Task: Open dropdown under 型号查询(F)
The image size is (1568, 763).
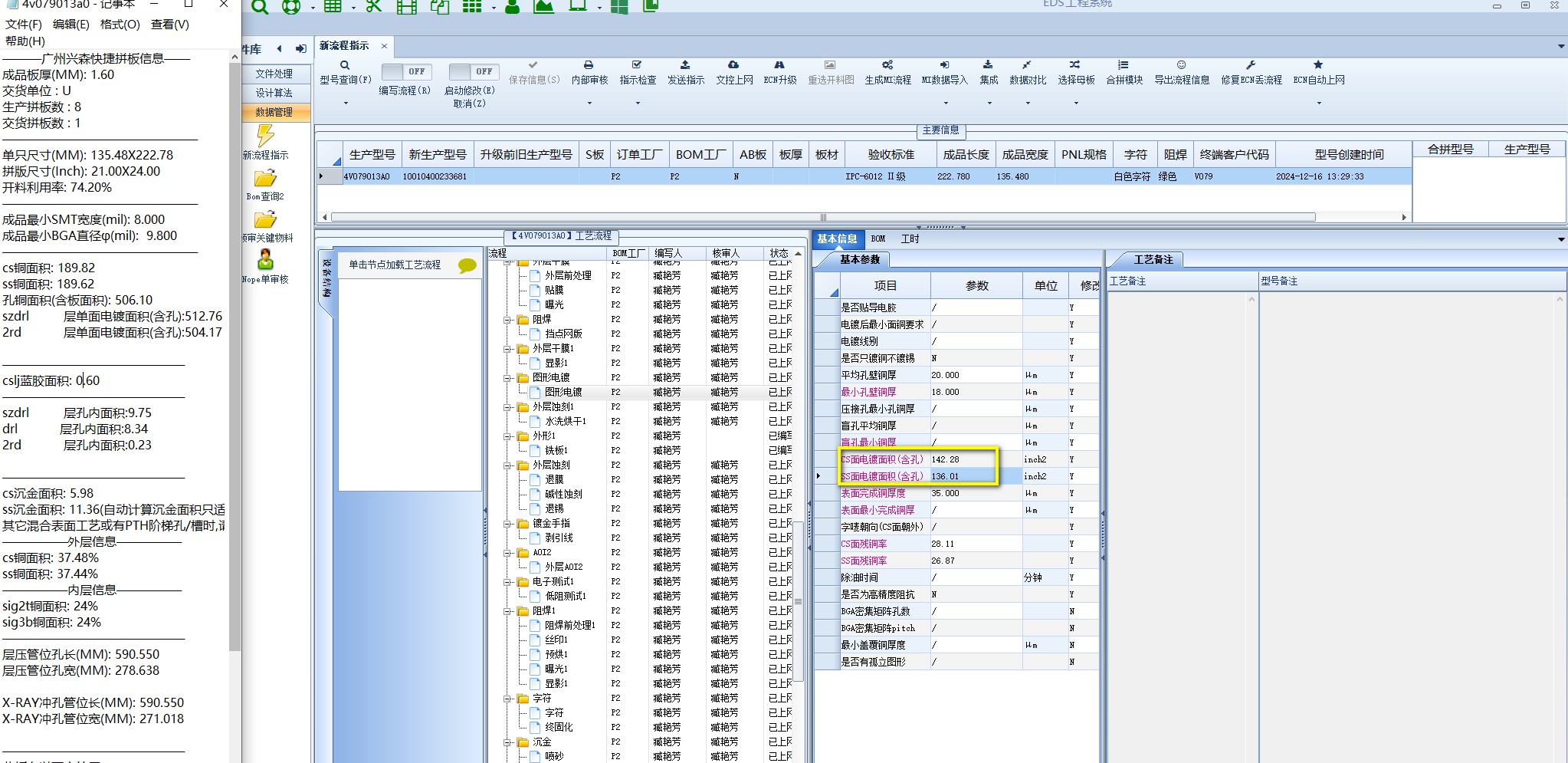Action: 345,103
